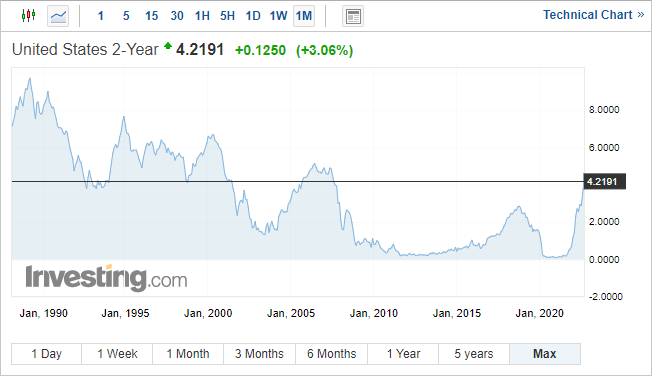
Task: Choose the 30 minute interval
Action: pos(177,16)
